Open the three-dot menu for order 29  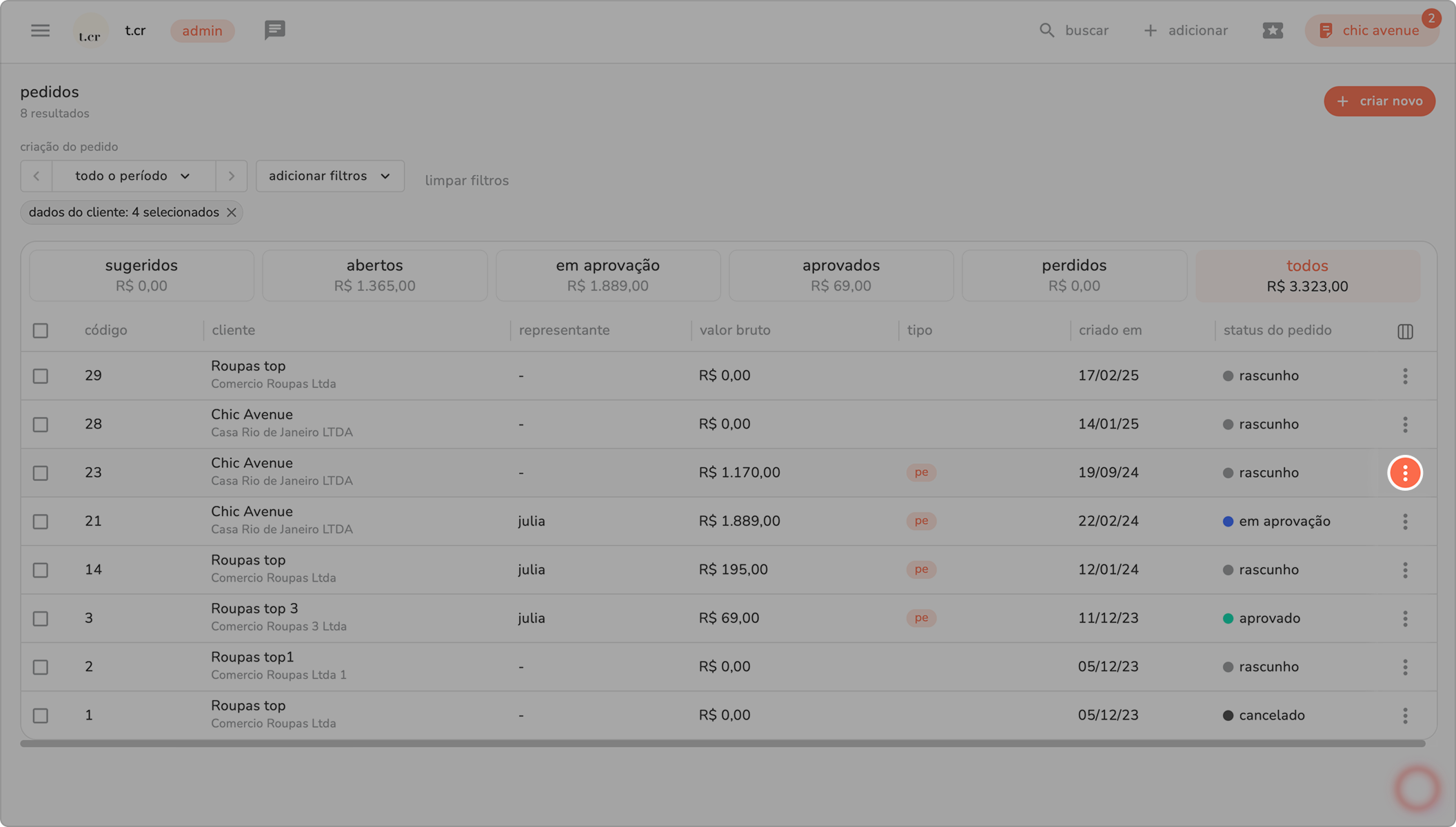[x=1405, y=376]
